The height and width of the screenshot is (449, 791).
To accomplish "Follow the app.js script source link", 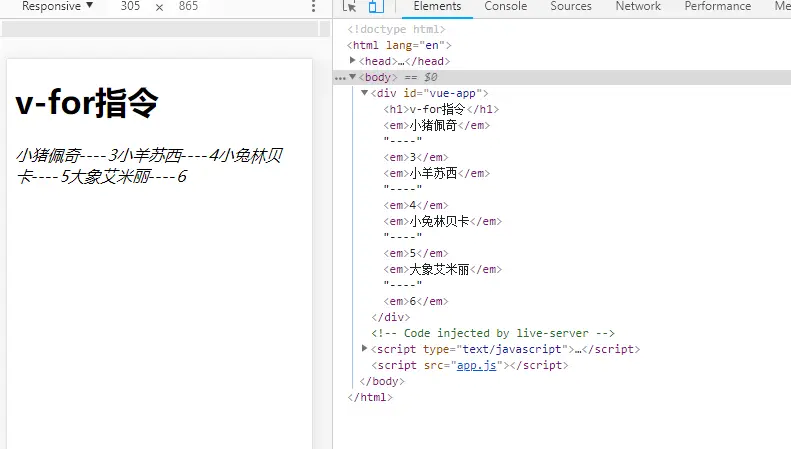I will [x=476, y=365].
